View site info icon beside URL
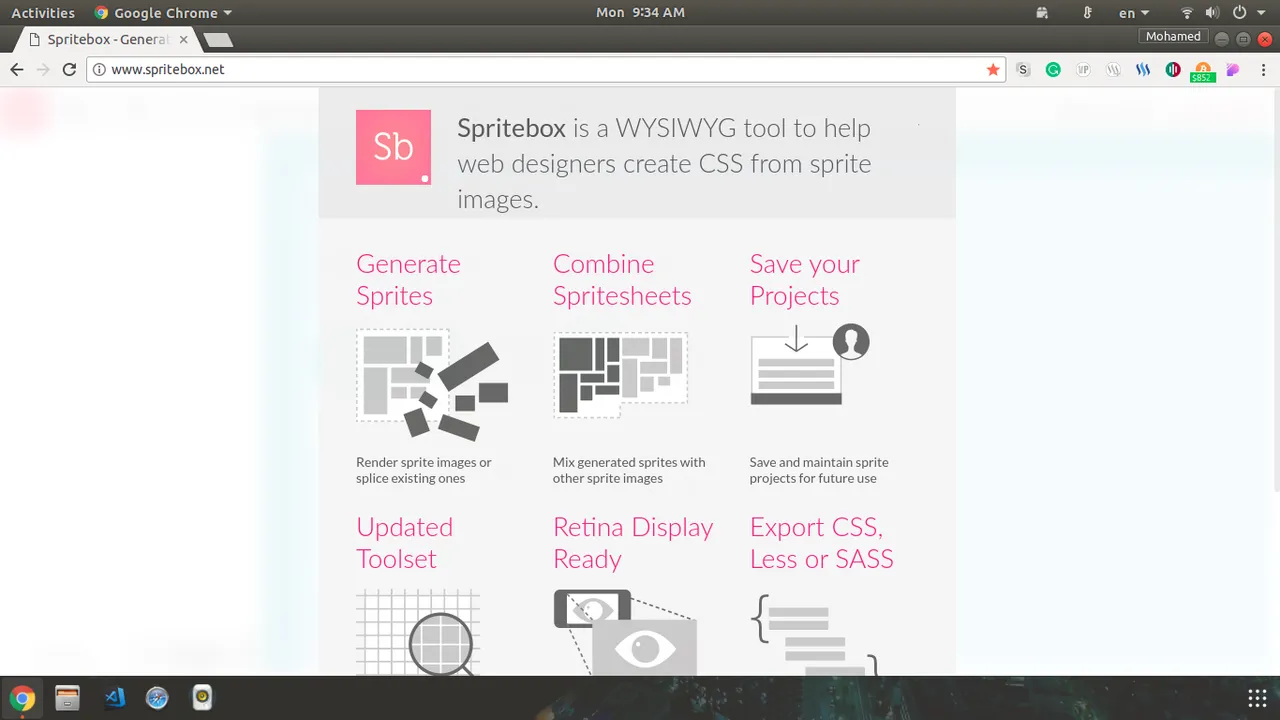The height and width of the screenshot is (720, 1280). 99,69
